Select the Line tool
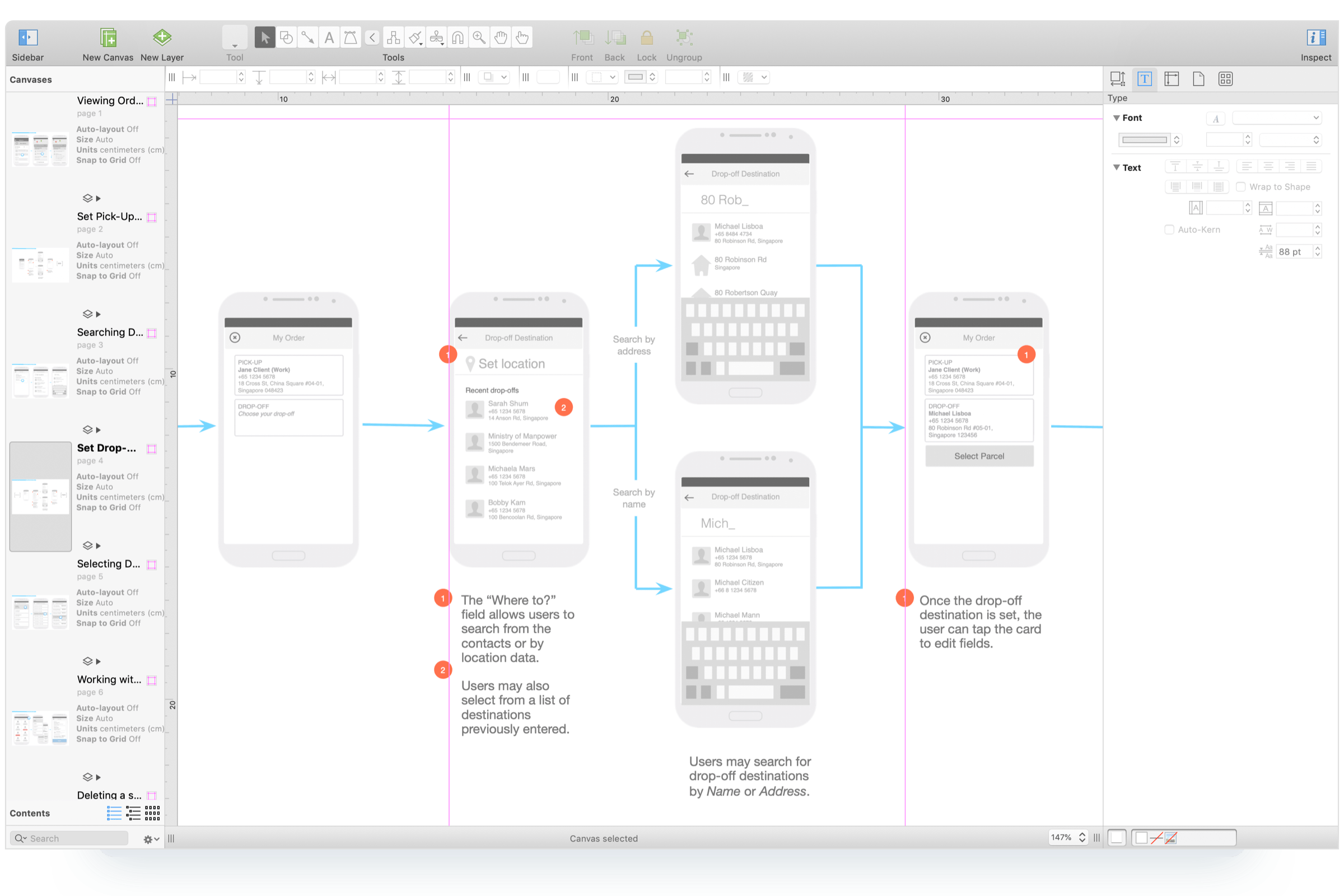The image size is (1344, 896). click(307, 38)
